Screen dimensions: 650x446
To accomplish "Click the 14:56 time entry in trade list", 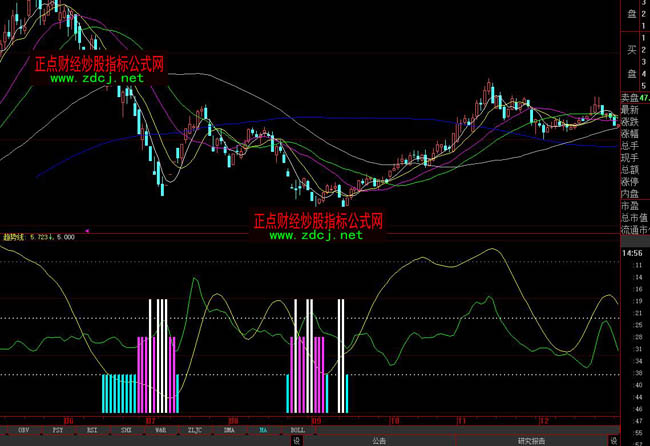I will coord(632,255).
